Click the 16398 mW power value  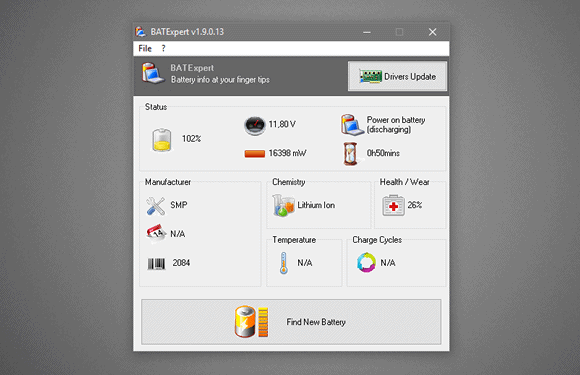point(287,153)
